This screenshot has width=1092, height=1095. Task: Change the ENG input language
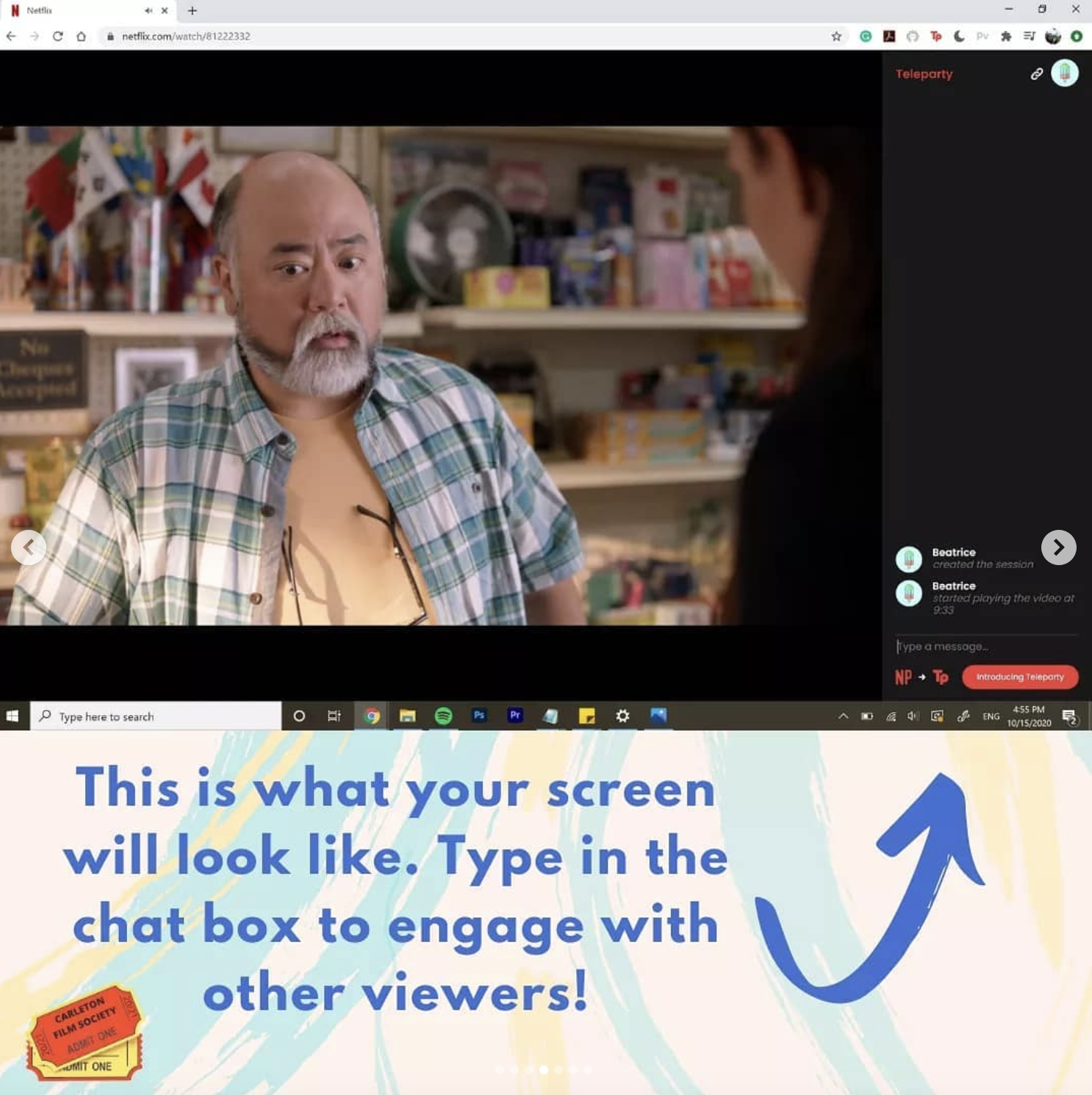point(991,717)
